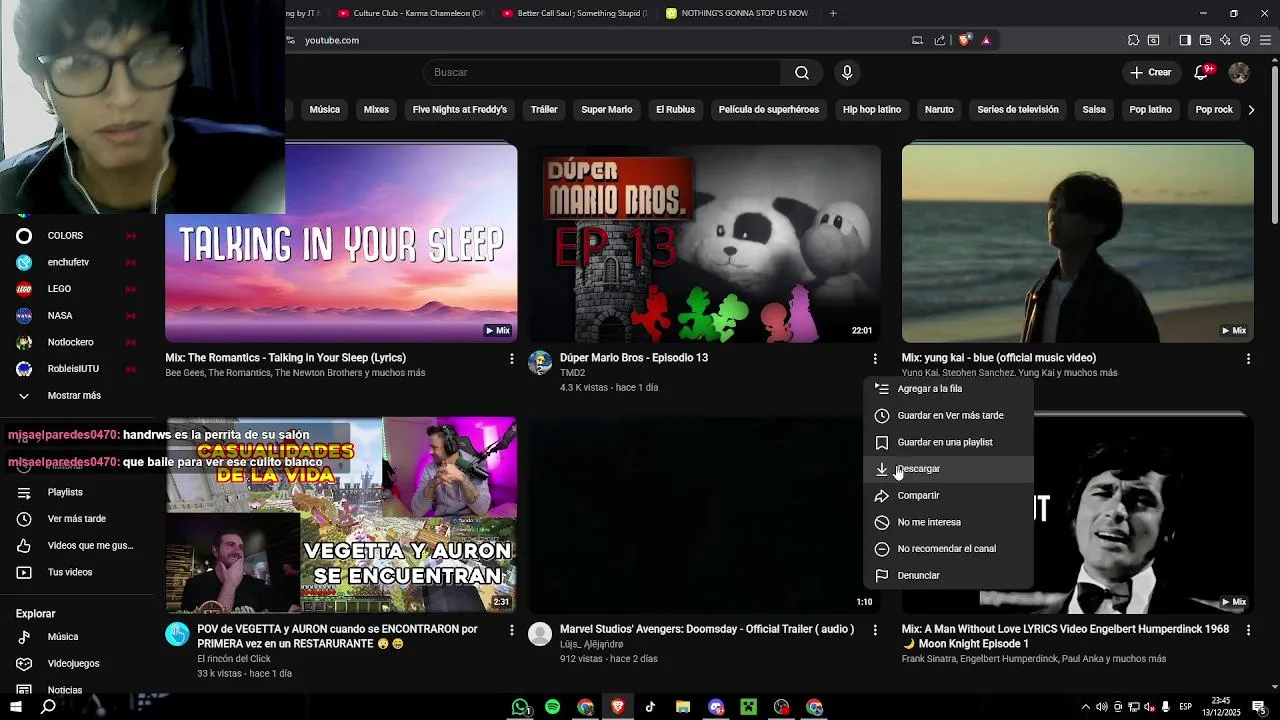
Task: Open Brave Wallet icon in toolbar
Action: click(1205, 40)
